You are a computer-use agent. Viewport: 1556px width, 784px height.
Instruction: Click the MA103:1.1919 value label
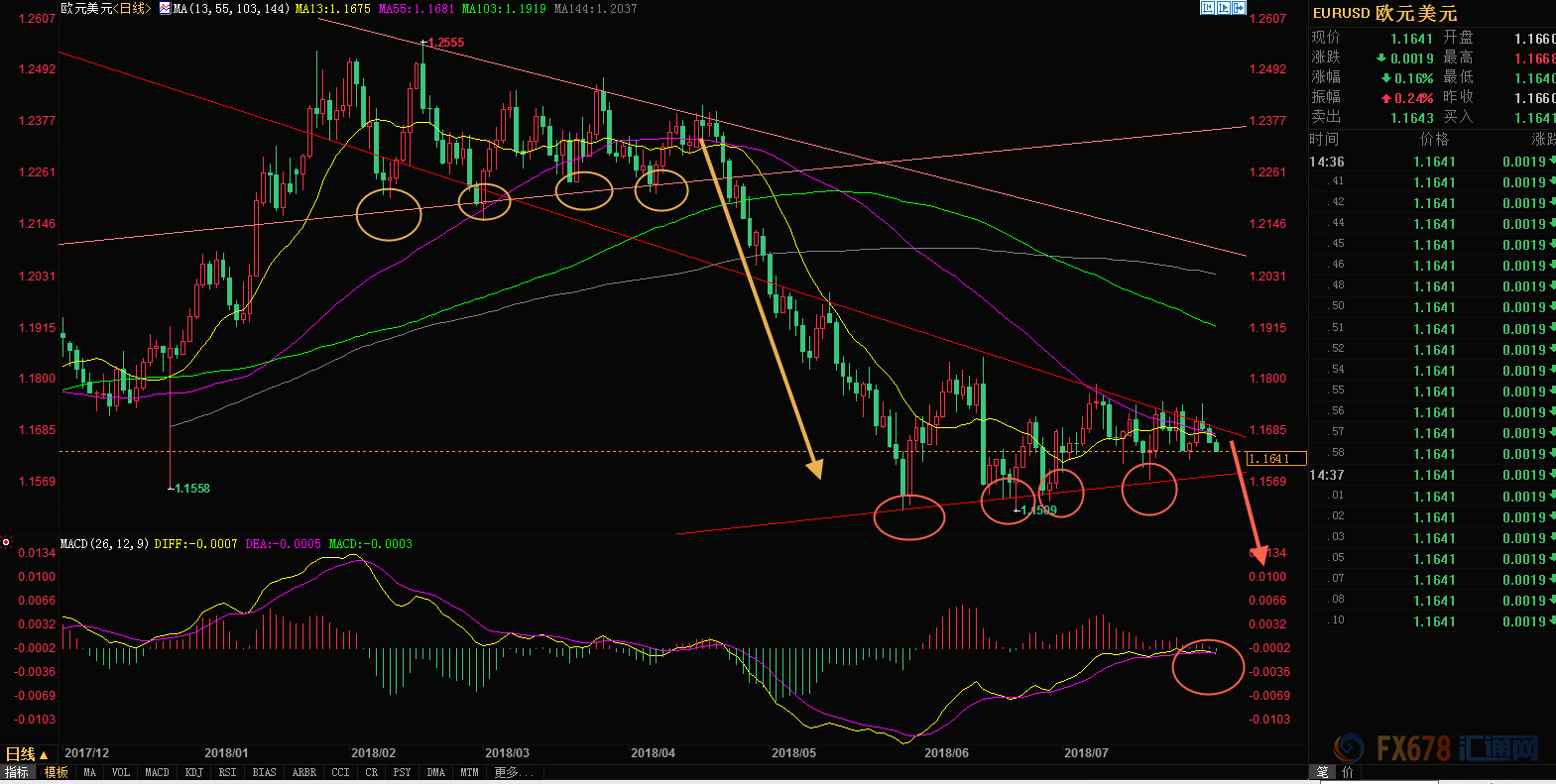(504, 8)
